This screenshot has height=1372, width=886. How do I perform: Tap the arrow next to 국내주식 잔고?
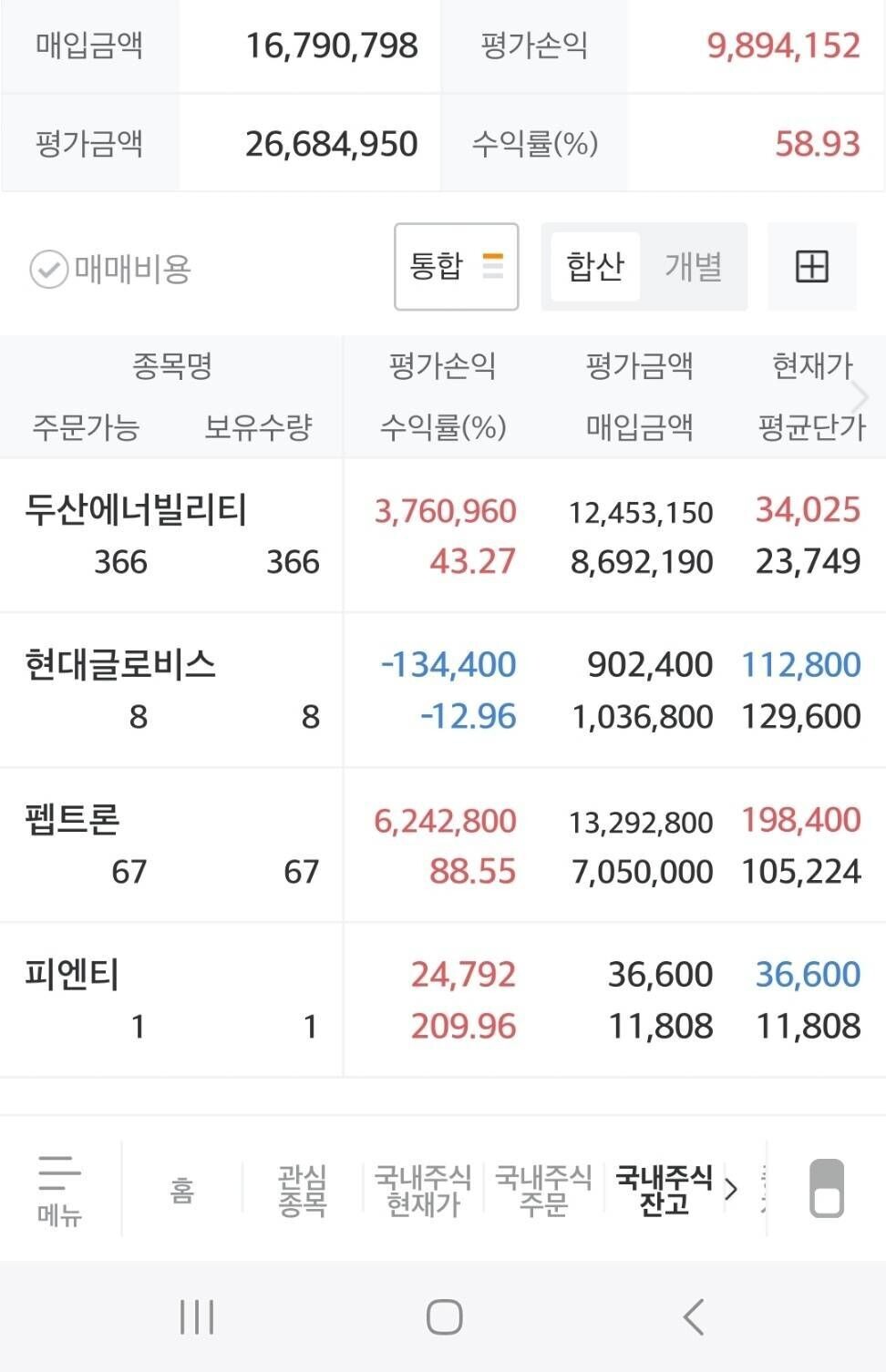click(x=729, y=1189)
